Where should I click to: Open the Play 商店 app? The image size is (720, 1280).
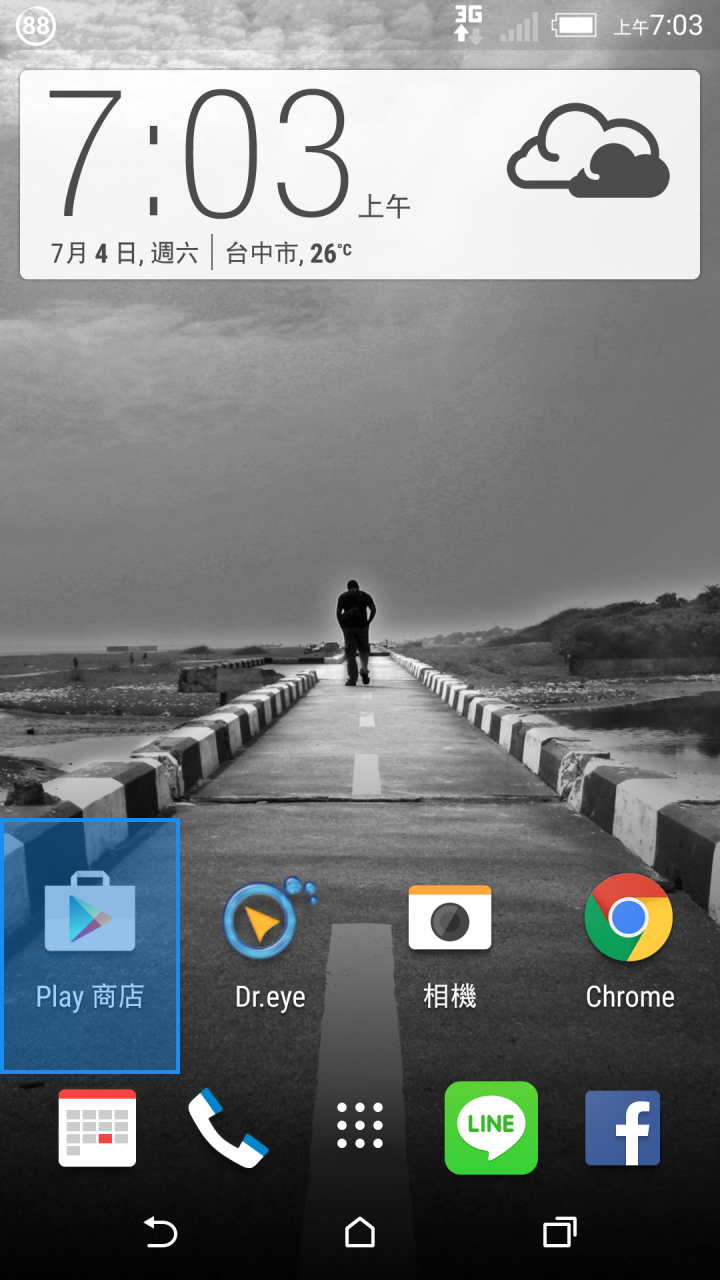point(90,945)
